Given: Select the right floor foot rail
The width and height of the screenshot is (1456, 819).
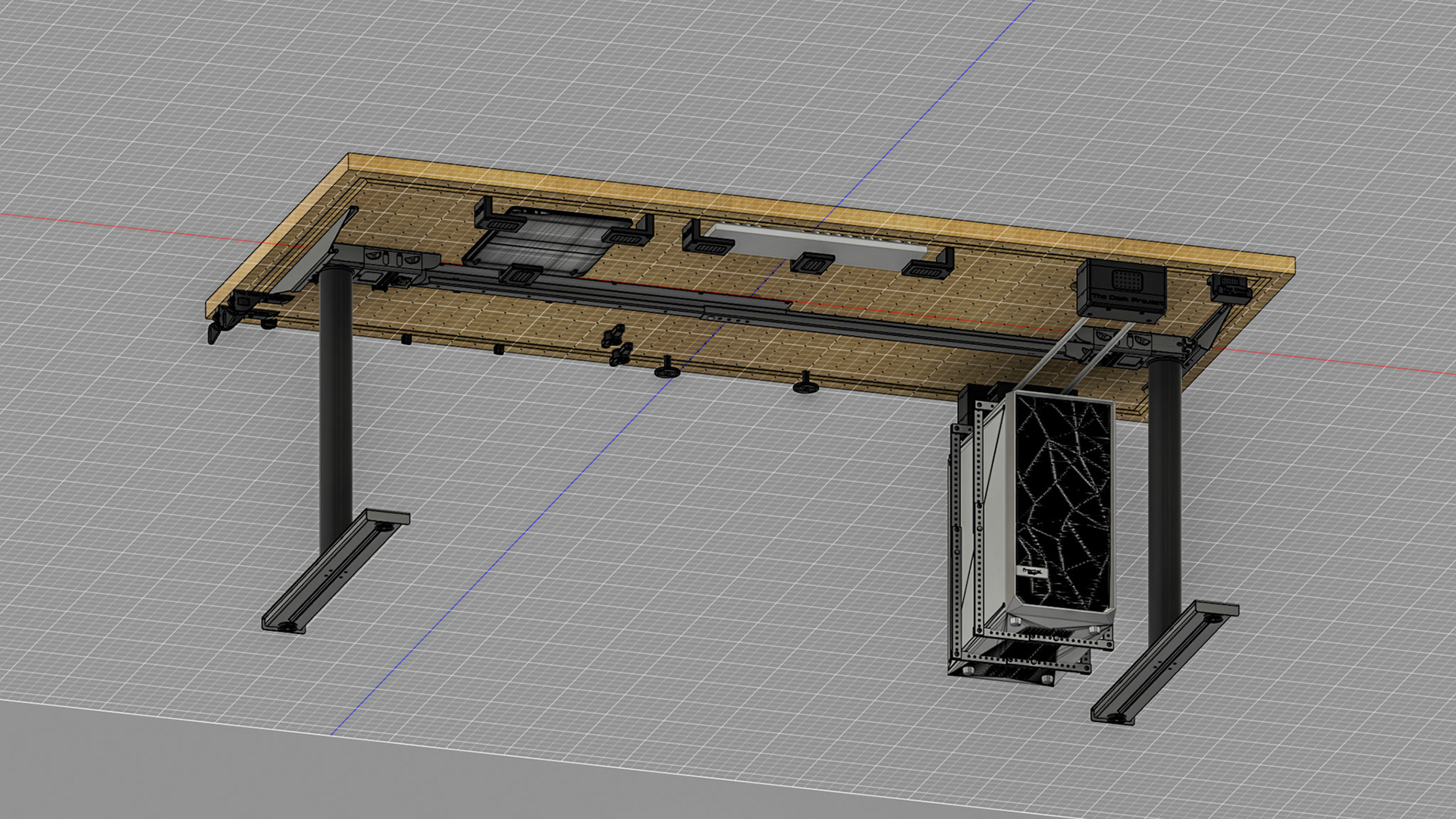Looking at the screenshot, I should point(1164,661).
